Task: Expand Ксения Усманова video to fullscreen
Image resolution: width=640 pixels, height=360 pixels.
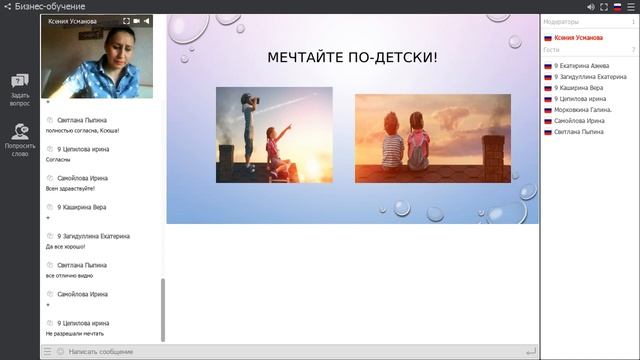Action: point(126,21)
